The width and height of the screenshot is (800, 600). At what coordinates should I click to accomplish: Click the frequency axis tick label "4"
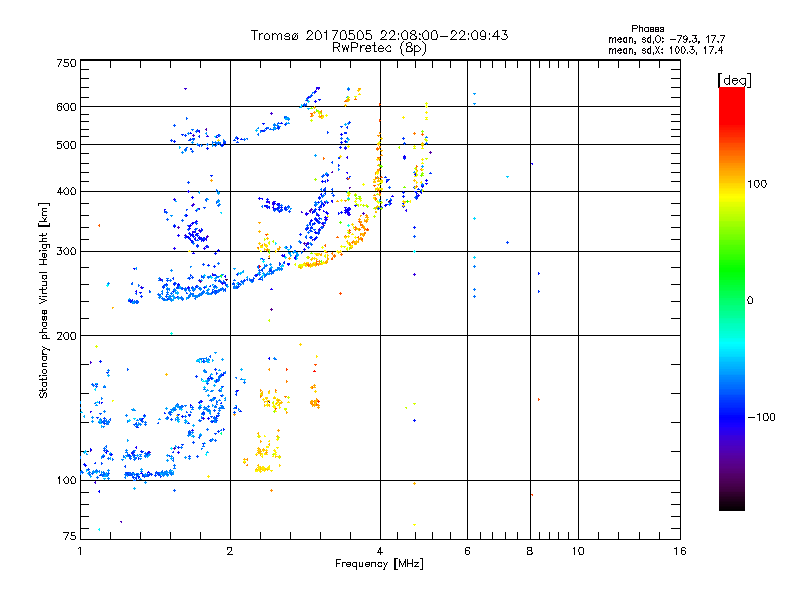pyautogui.click(x=380, y=551)
